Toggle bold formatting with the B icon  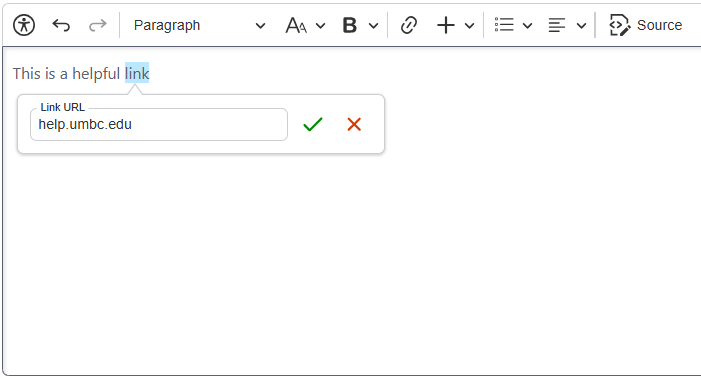[x=350, y=25]
